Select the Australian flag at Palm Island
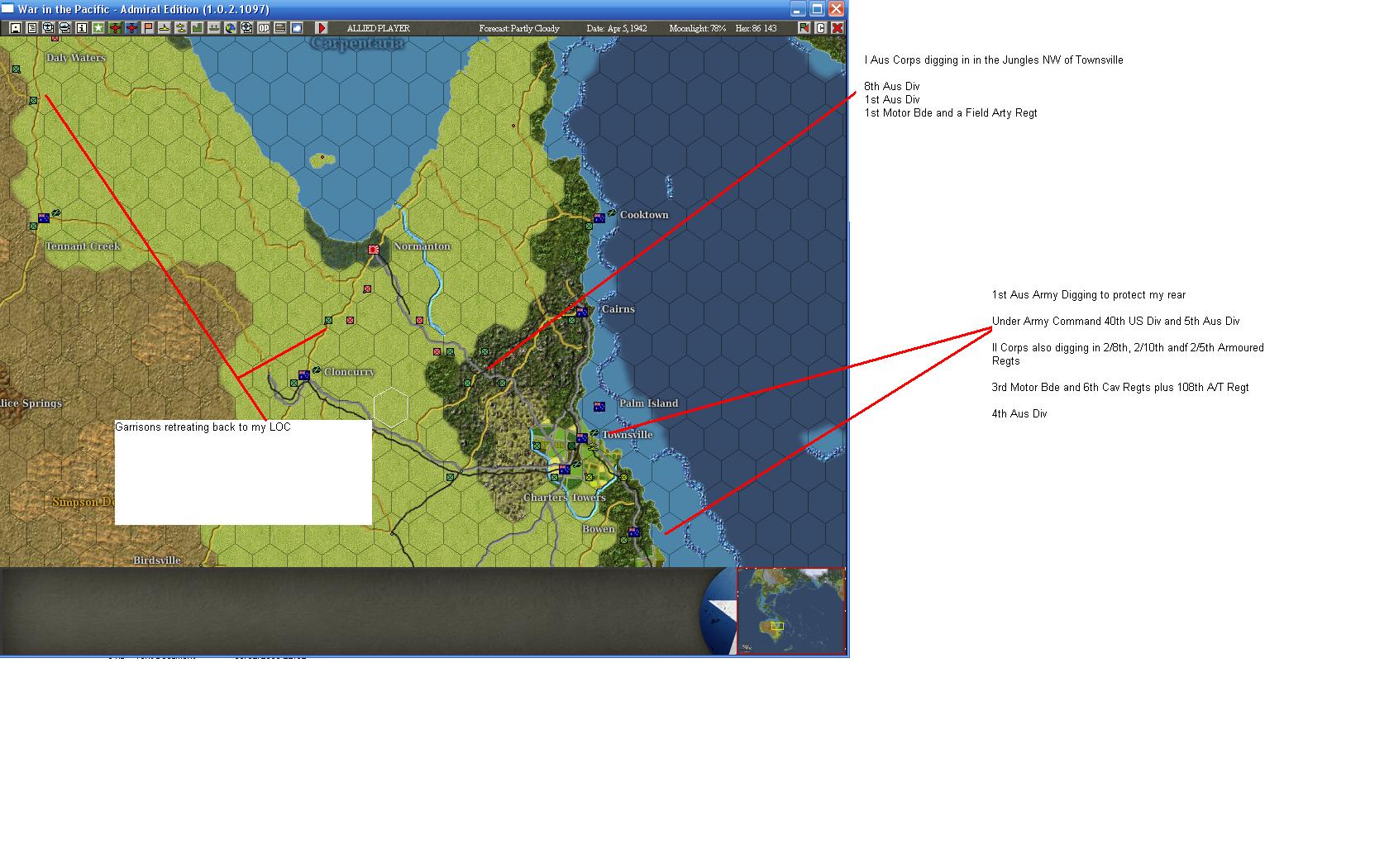The width and height of the screenshot is (1389, 868). click(x=599, y=407)
